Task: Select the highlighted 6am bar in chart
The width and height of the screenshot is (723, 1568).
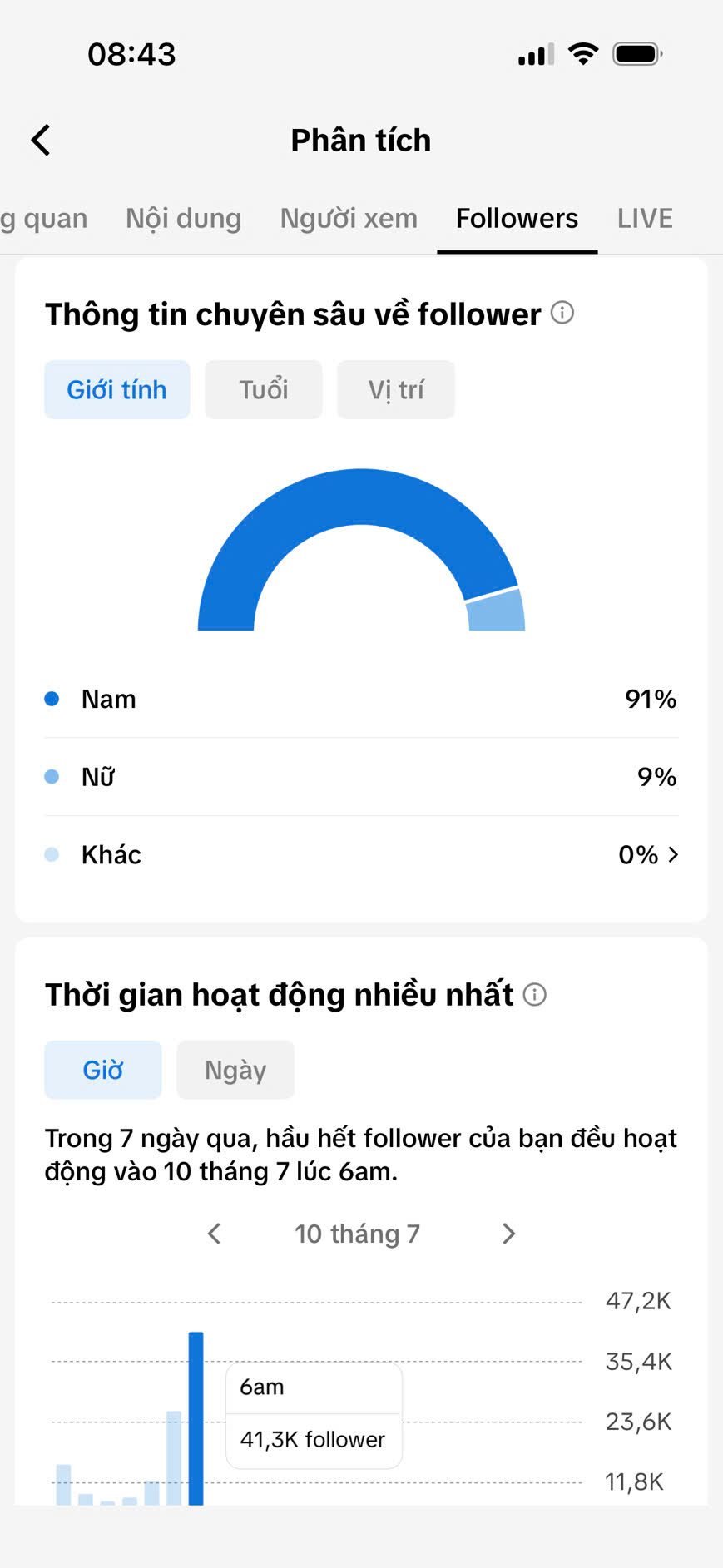Action: [x=196, y=1418]
